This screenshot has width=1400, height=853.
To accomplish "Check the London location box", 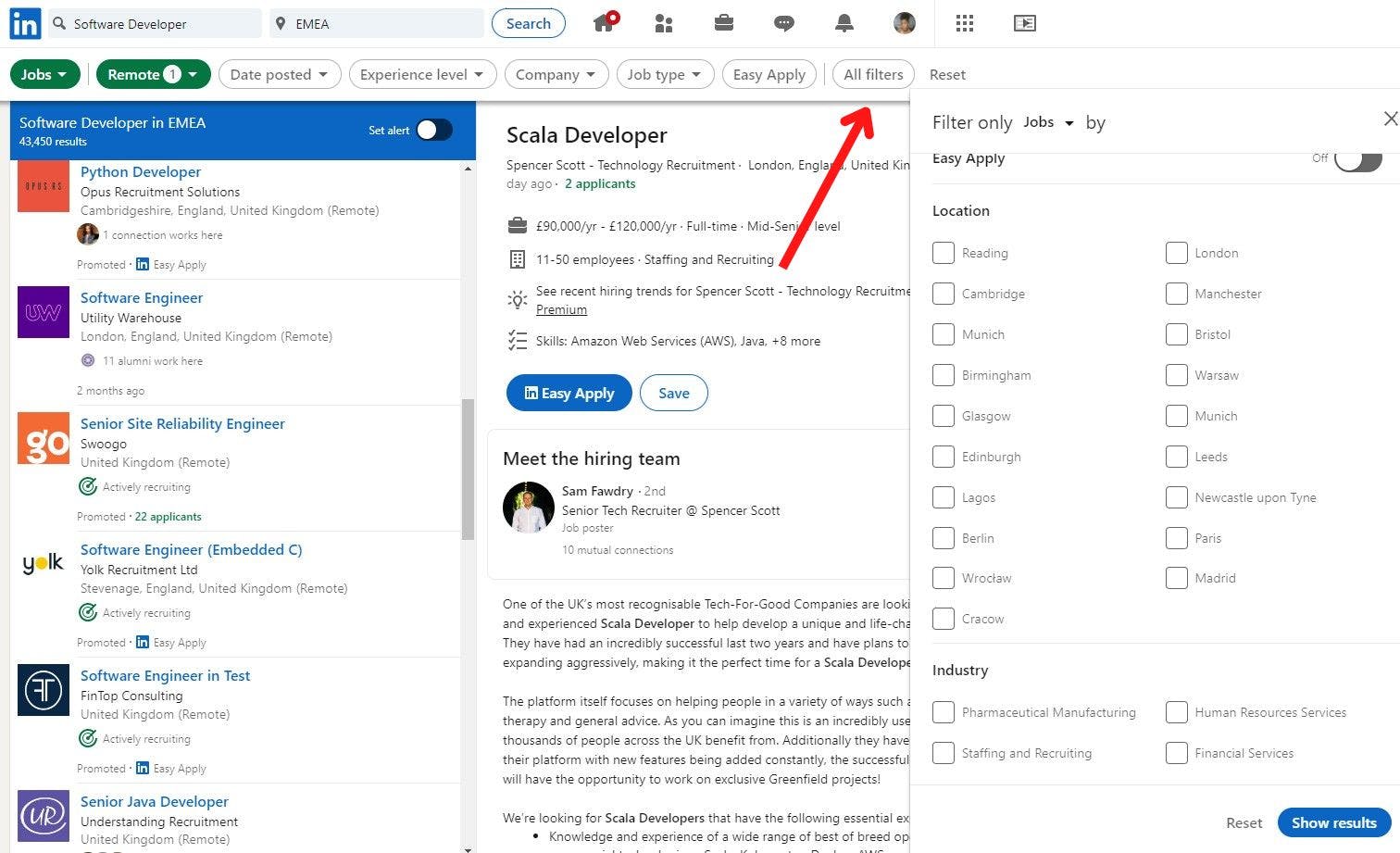I will click(1177, 253).
